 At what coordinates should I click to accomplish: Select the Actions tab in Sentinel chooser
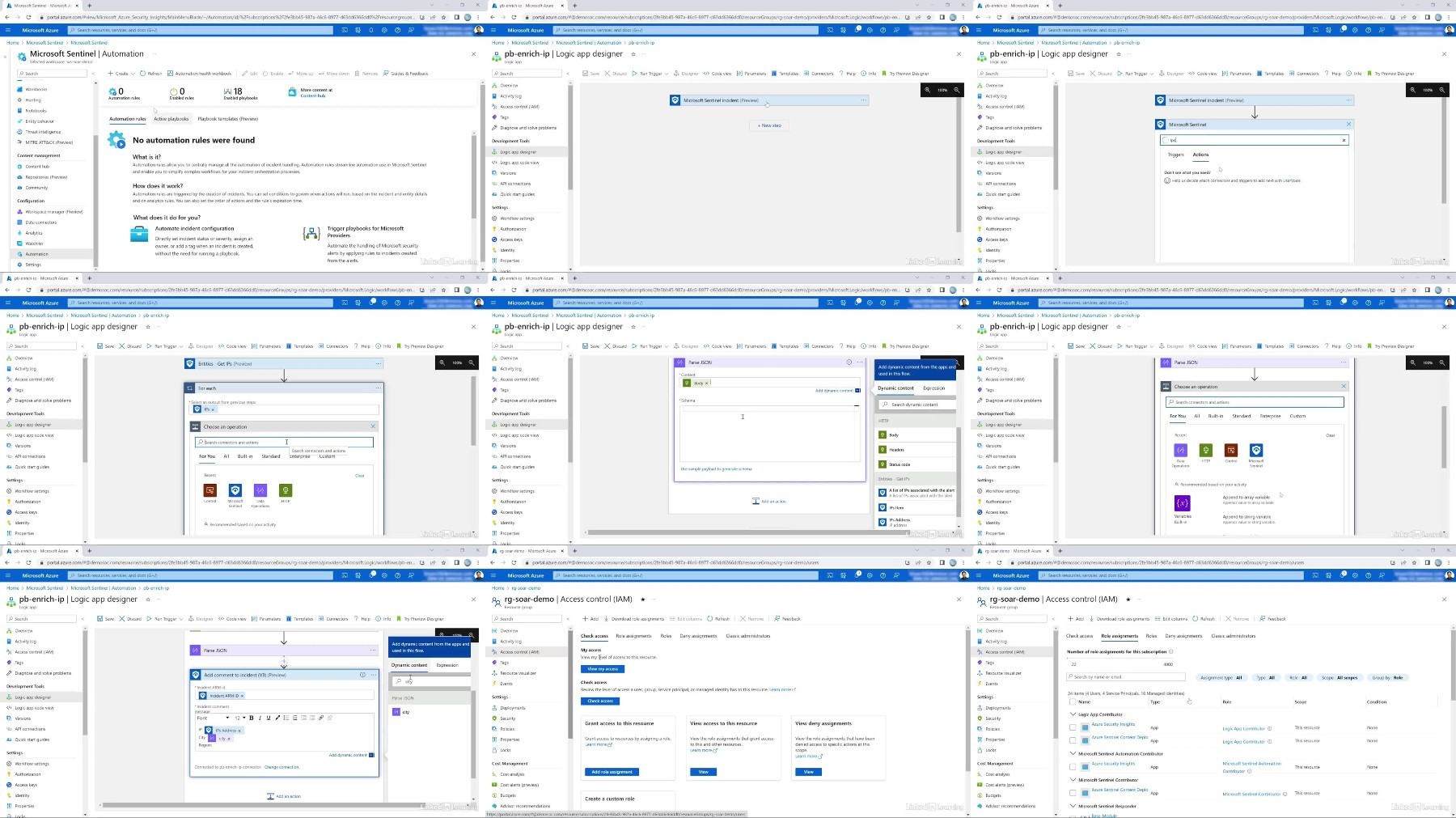(x=1200, y=155)
